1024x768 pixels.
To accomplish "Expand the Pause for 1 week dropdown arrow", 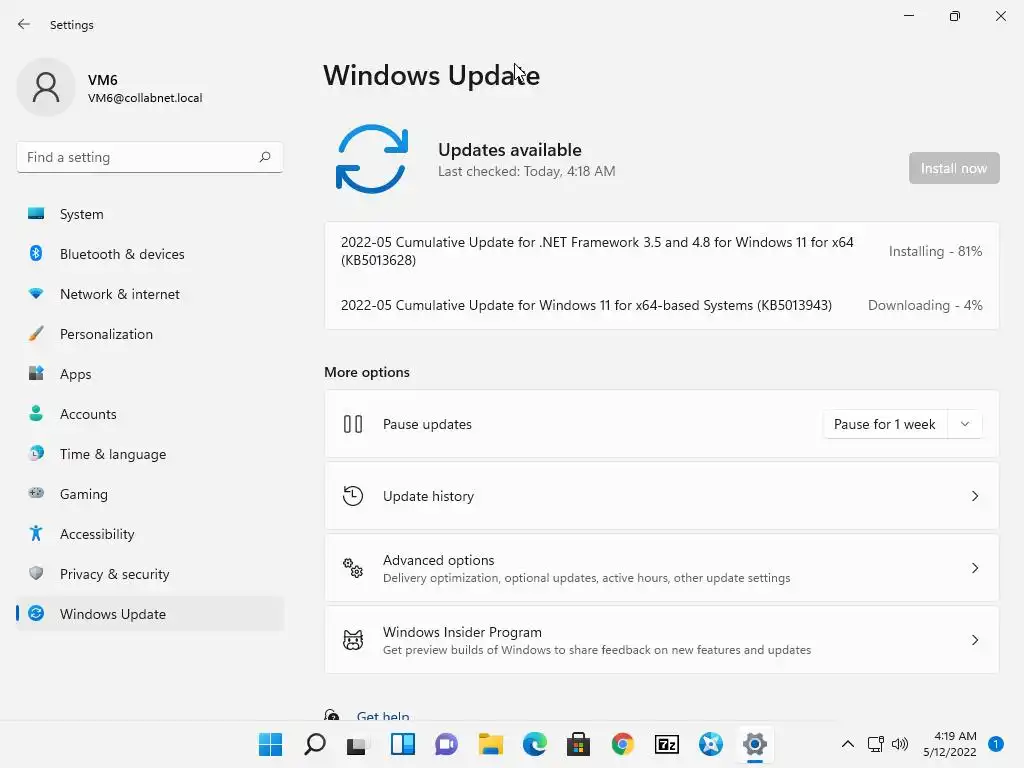I will pos(965,424).
